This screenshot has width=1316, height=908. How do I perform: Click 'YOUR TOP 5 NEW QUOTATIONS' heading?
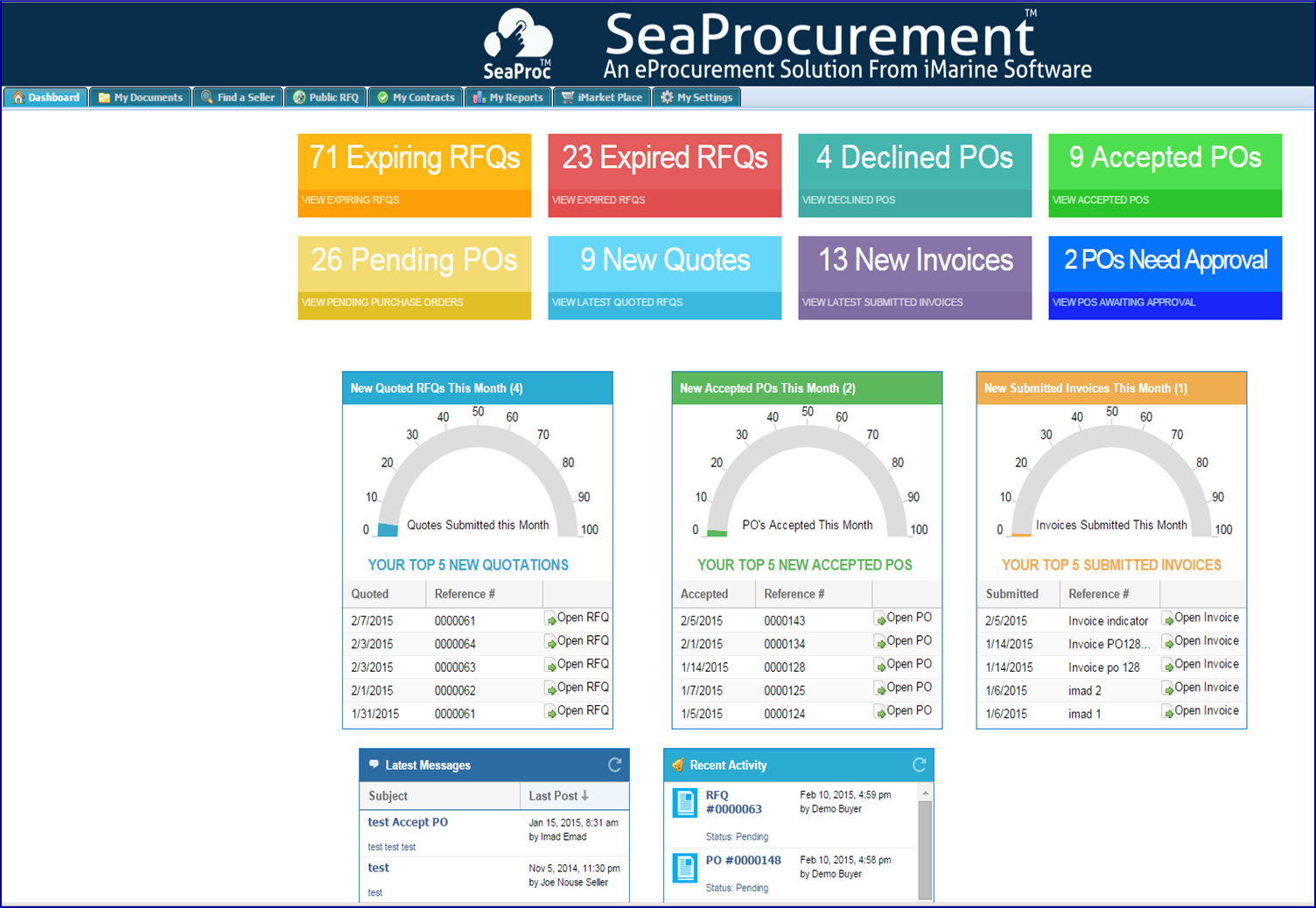coord(468,565)
